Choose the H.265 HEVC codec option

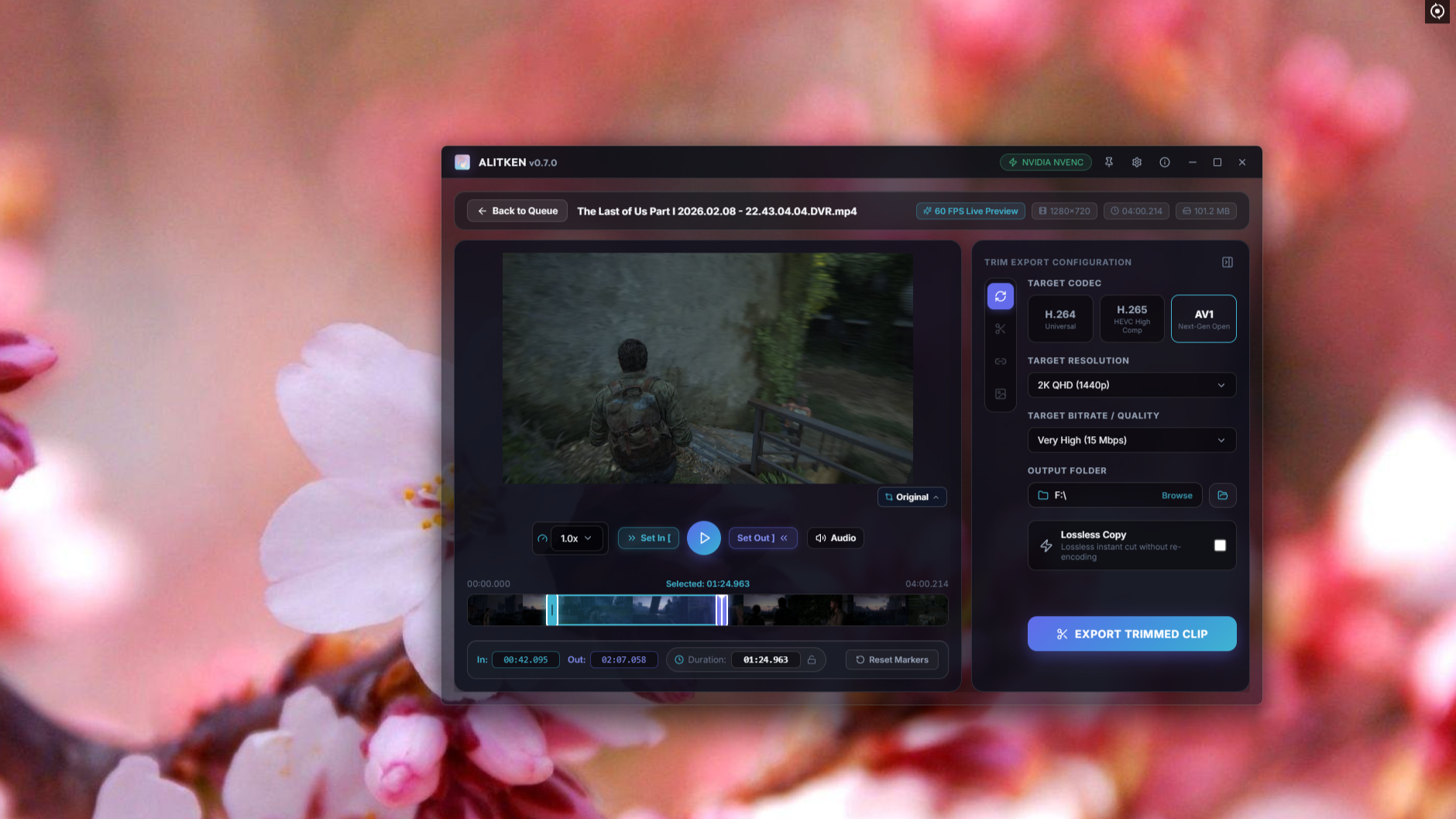1132,318
